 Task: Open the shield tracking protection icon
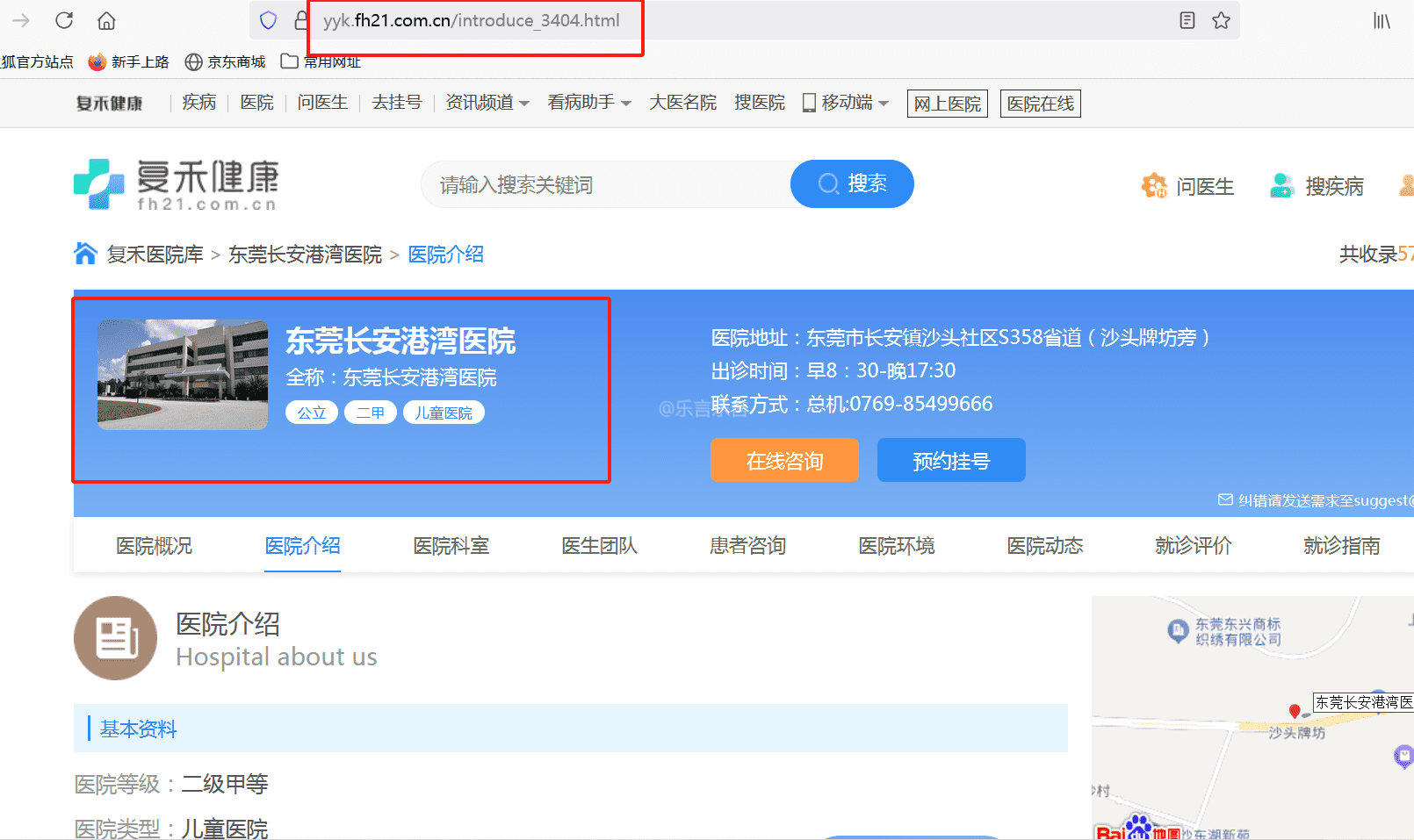point(269,20)
